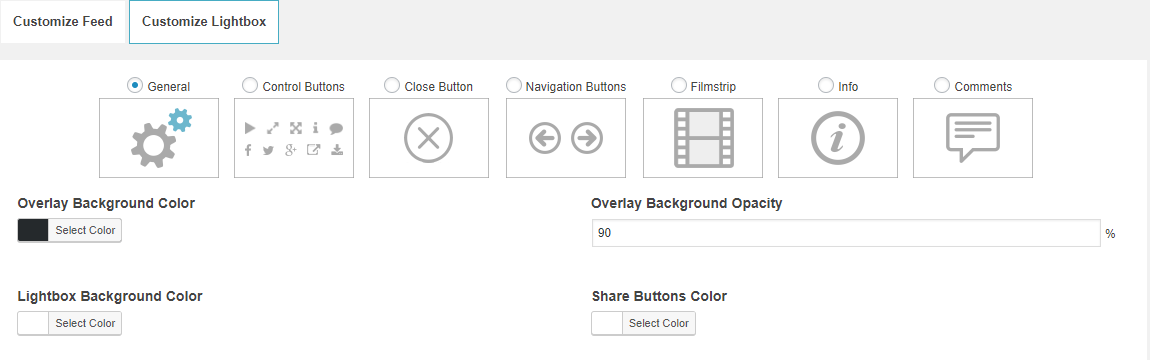Open the Customize Lightbox tab
The image size is (1150, 360).
pos(204,21)
